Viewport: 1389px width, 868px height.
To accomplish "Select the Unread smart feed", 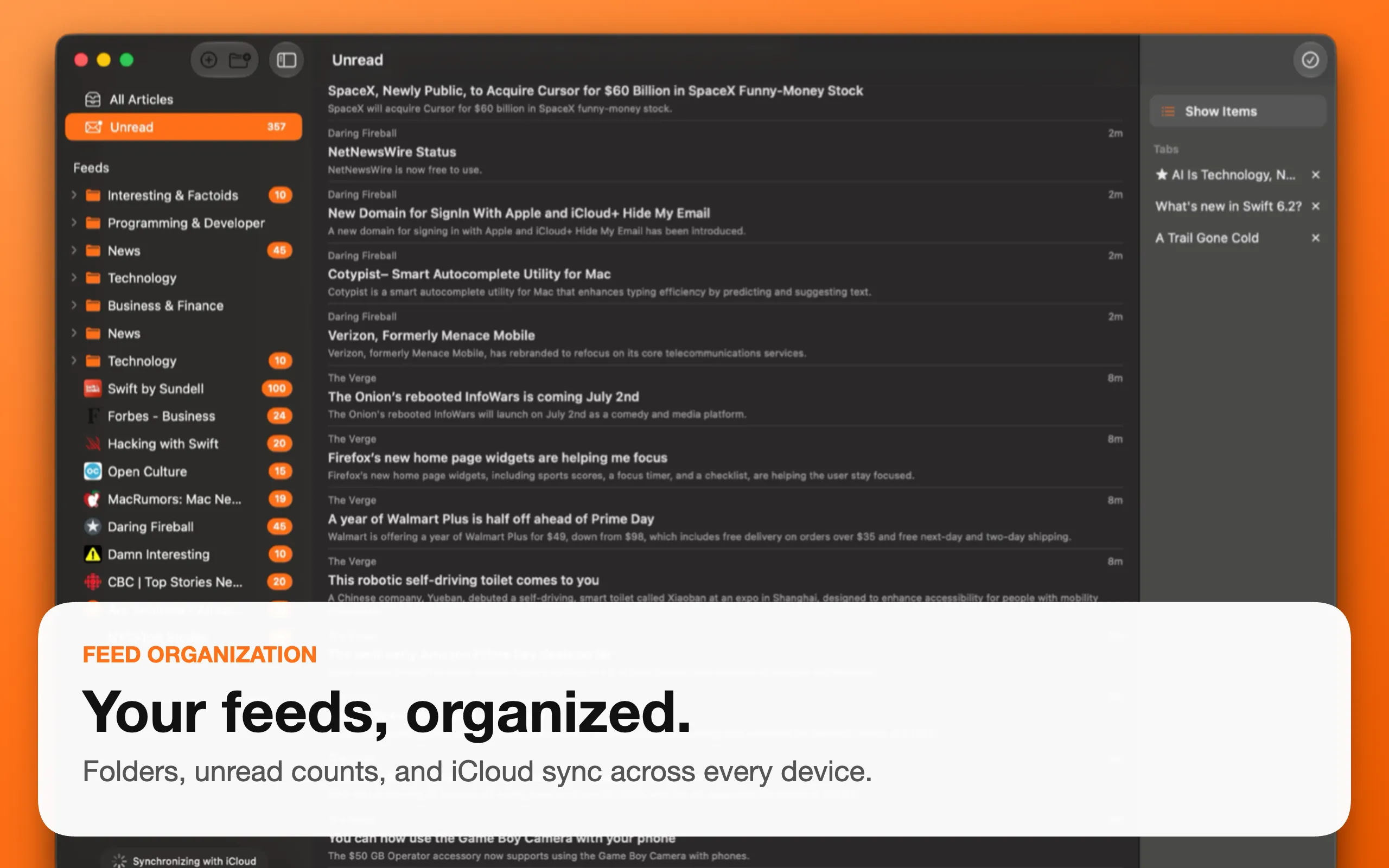I will [184, 127].
